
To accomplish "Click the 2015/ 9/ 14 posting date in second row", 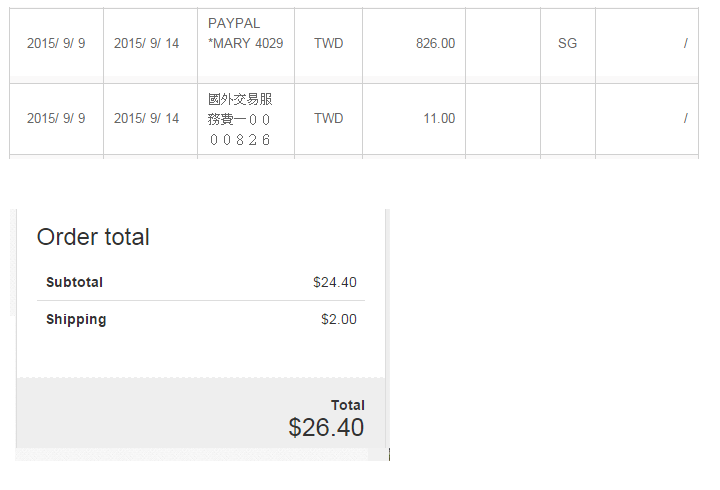I will pyautogui.click(x=146, y=118).
